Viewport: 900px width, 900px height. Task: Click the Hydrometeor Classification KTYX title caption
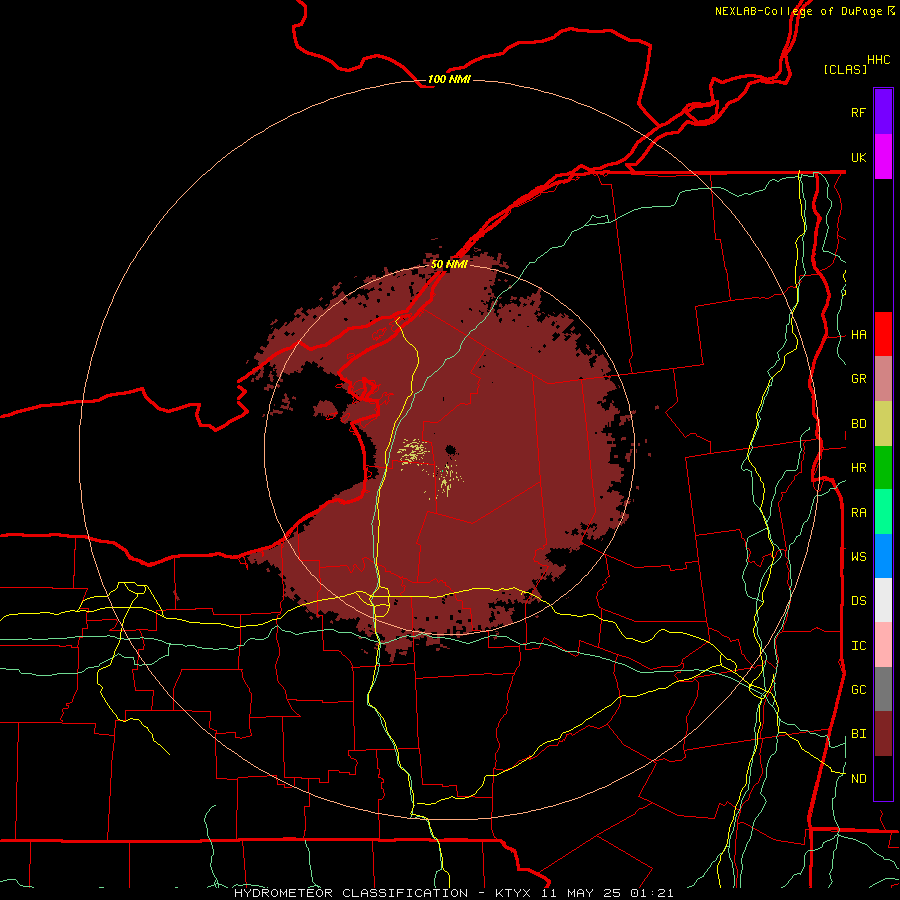click(453, 893)
